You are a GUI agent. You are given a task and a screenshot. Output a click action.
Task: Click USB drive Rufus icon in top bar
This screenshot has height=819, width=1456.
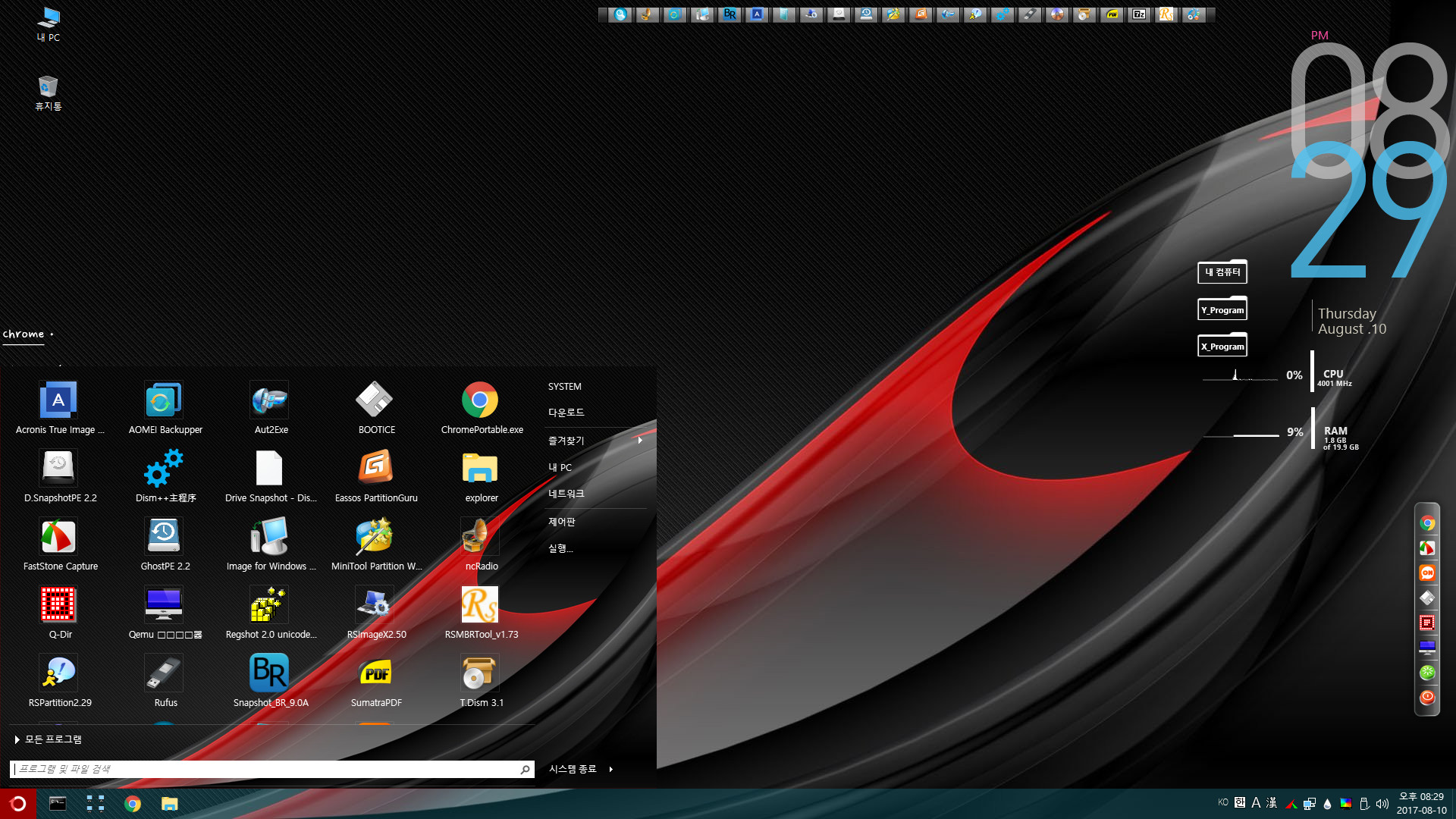(x=1029, y=14)
